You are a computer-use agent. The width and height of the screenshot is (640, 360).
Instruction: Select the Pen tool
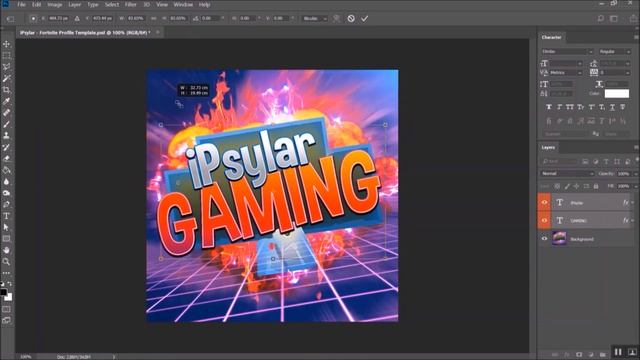point(6,204)
